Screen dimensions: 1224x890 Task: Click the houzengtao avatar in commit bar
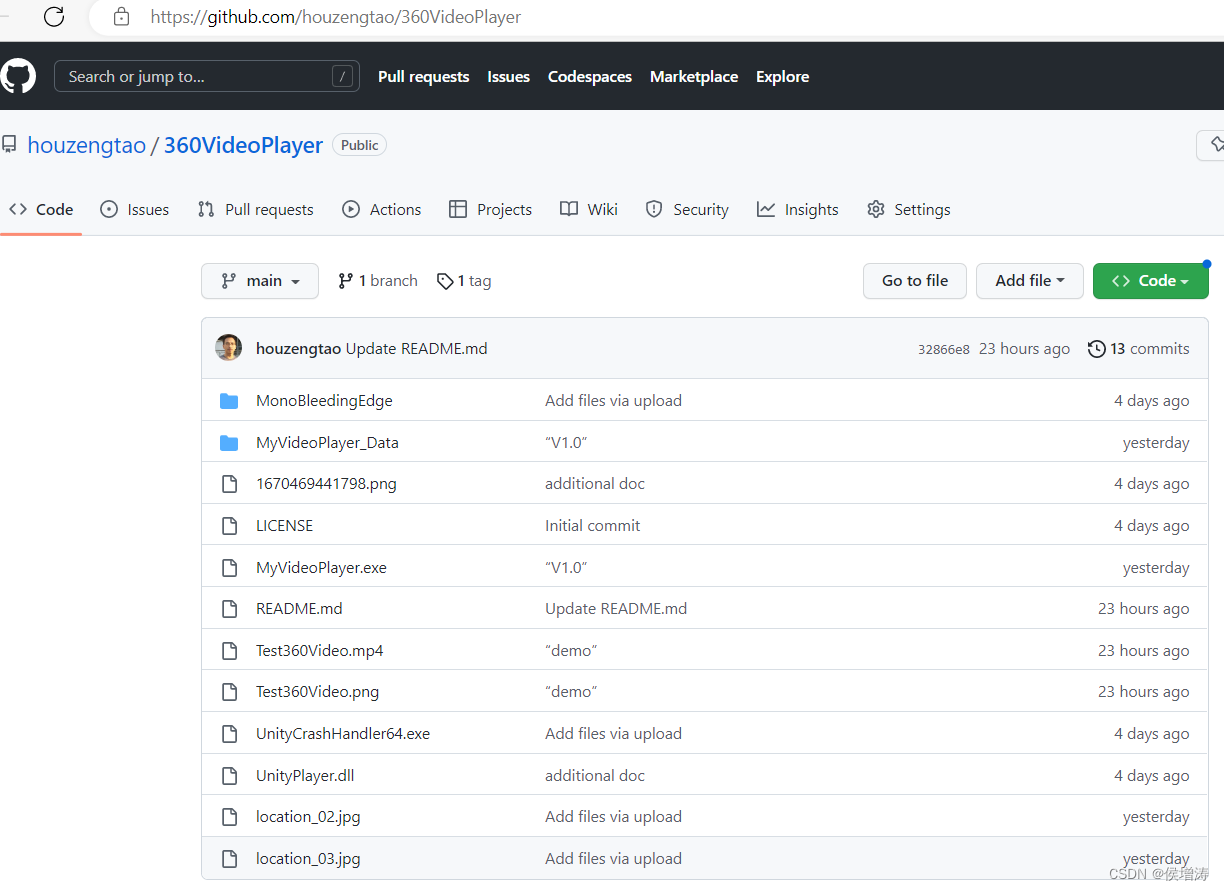point(229,348)
